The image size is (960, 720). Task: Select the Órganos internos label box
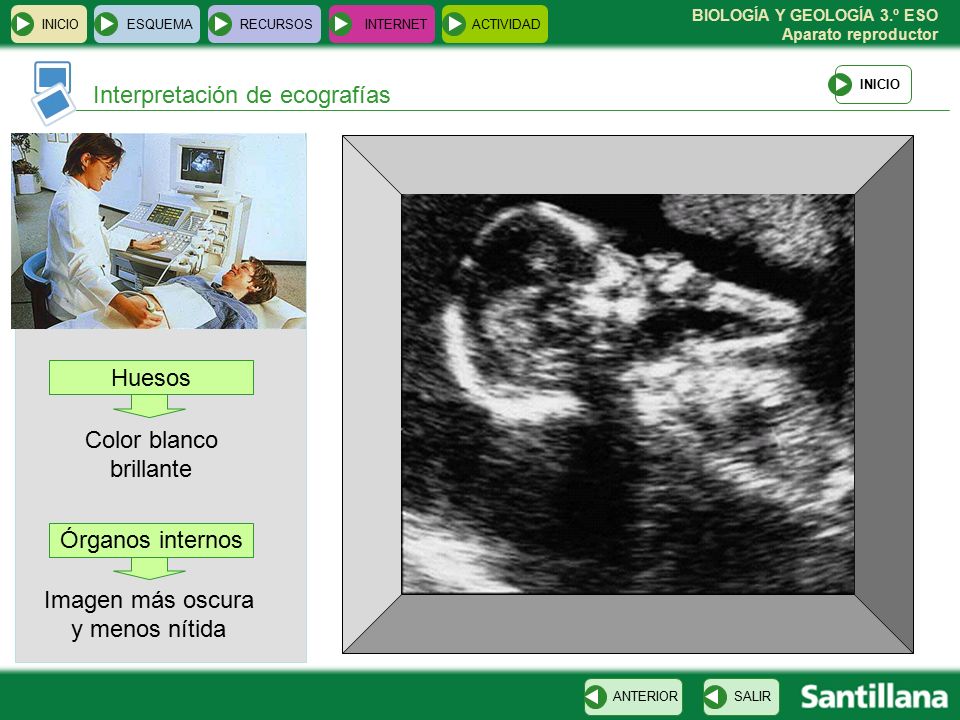point(151,540)
